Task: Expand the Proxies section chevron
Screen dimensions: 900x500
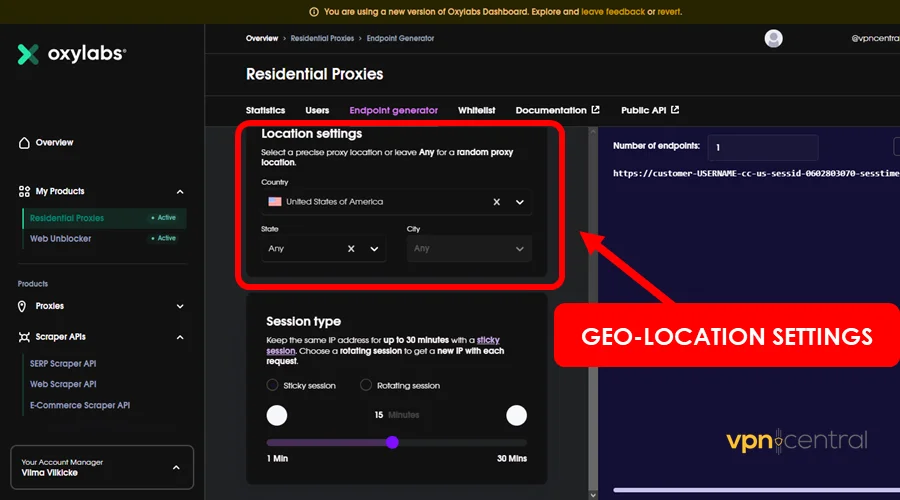Action: (180, 307)
